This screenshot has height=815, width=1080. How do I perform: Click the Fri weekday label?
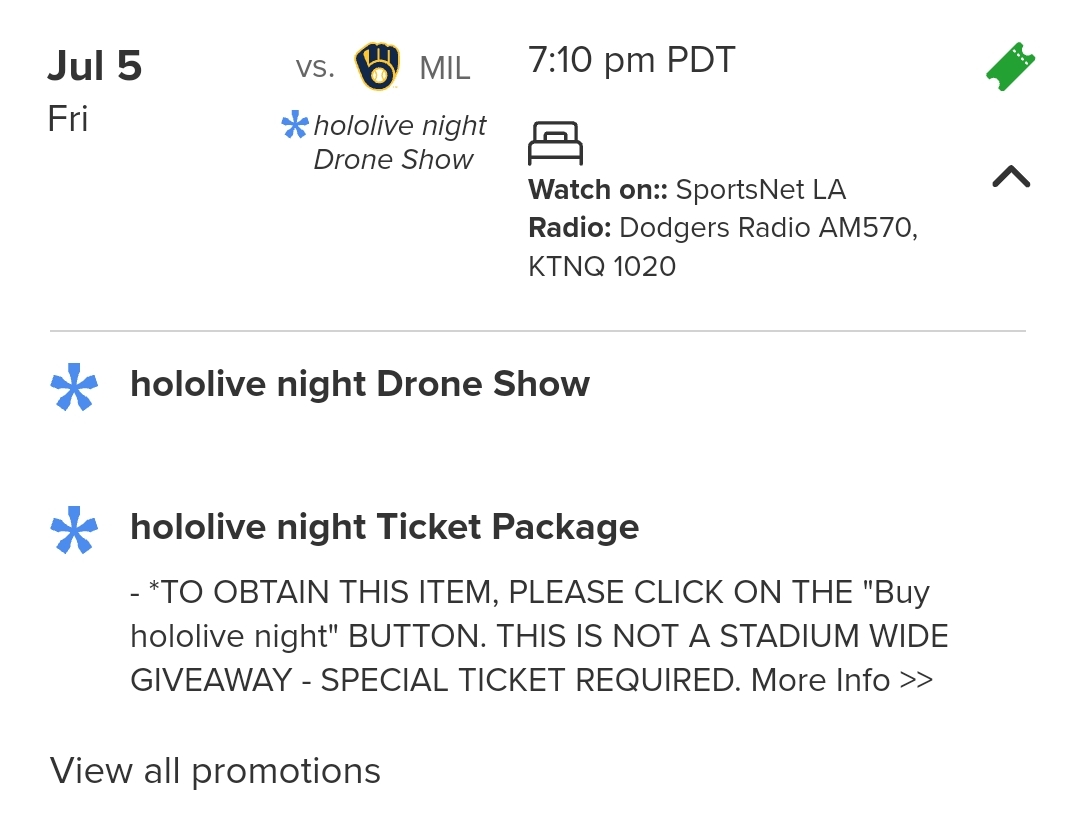(x=68, y=119)
